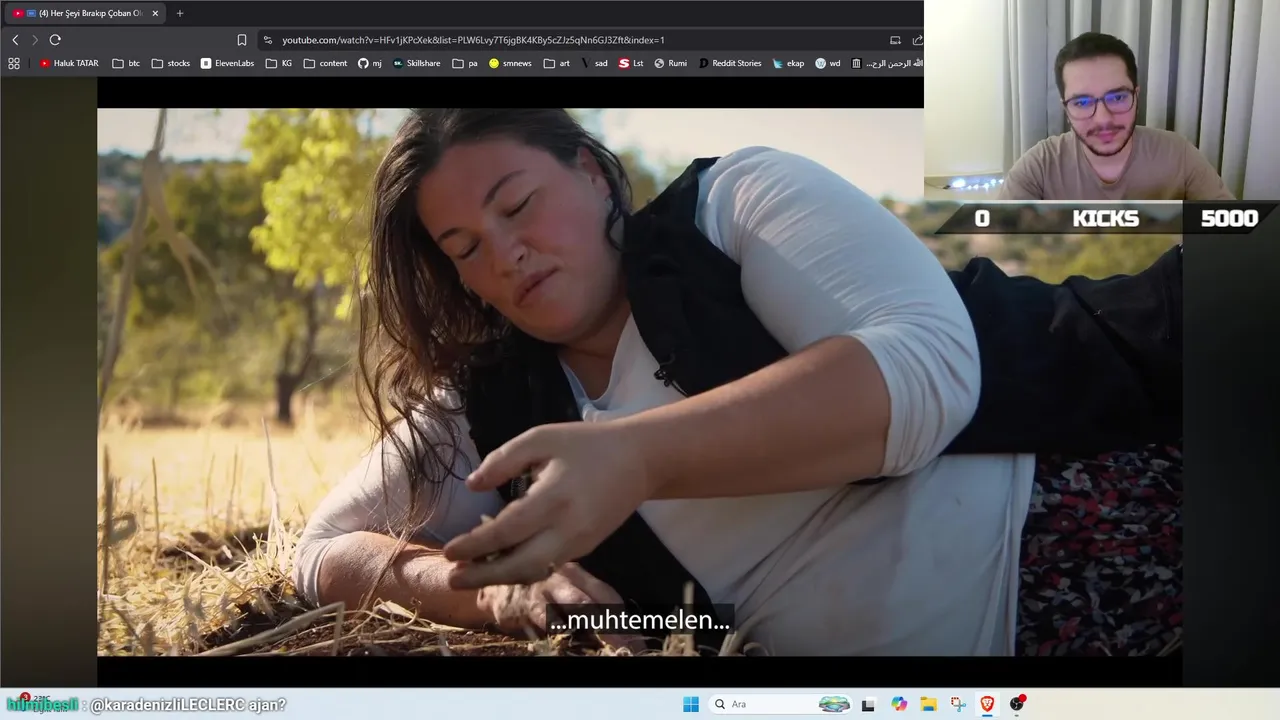This screenshot has height=720, width=1280.
Task: Click the share icon in address bar
Action: click(917, 40)
